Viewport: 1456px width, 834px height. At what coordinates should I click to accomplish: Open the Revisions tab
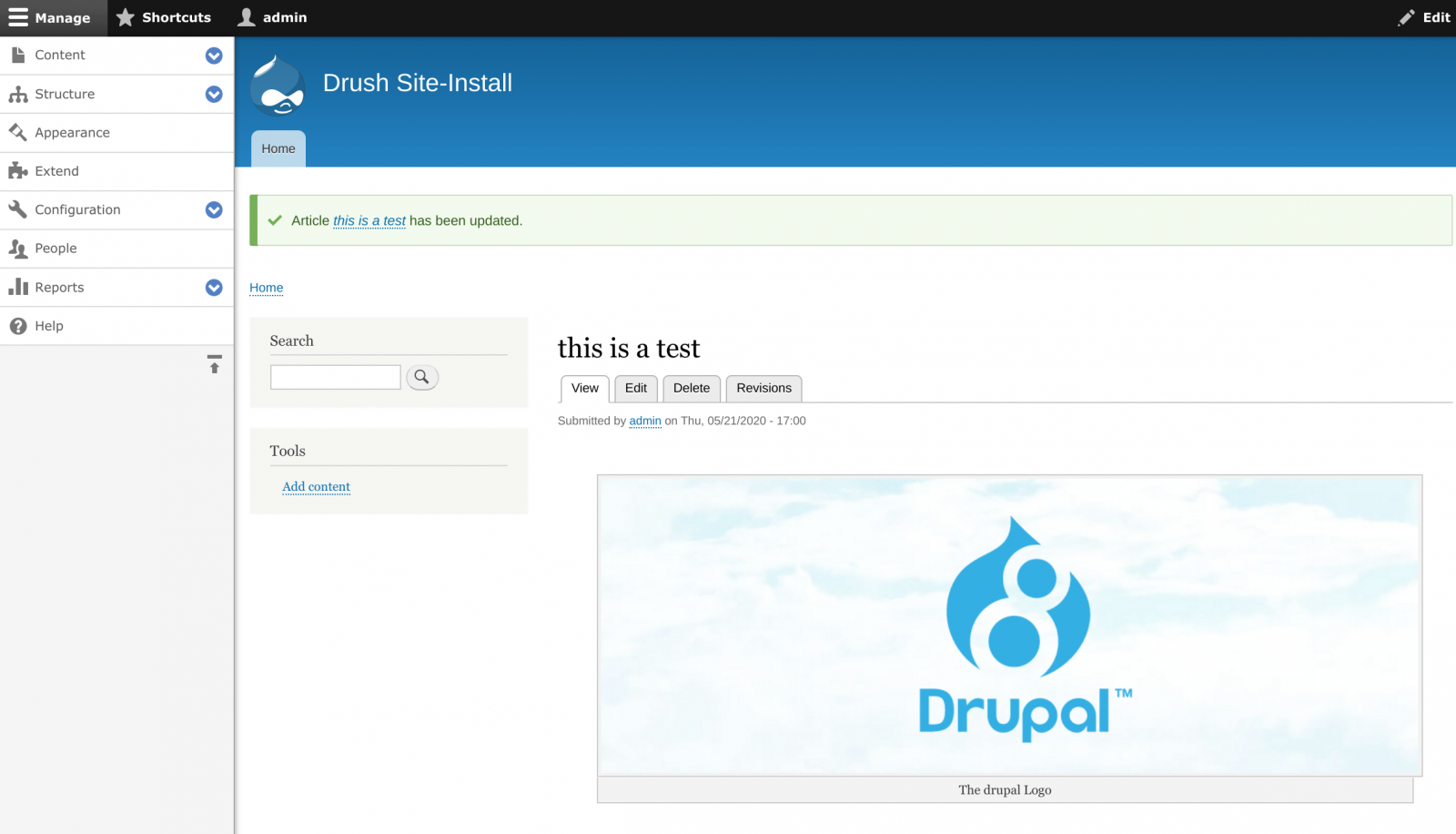tap(764, 388)
